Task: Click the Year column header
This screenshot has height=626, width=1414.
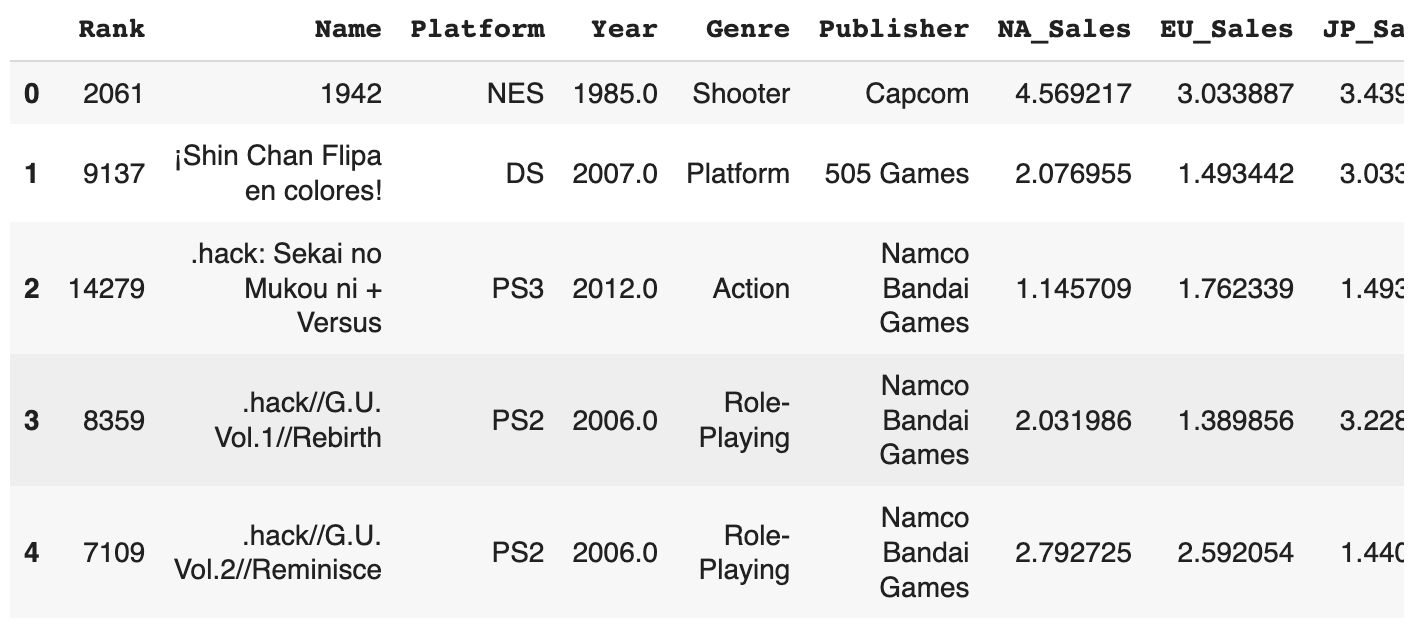Action: tap(623, 29)
